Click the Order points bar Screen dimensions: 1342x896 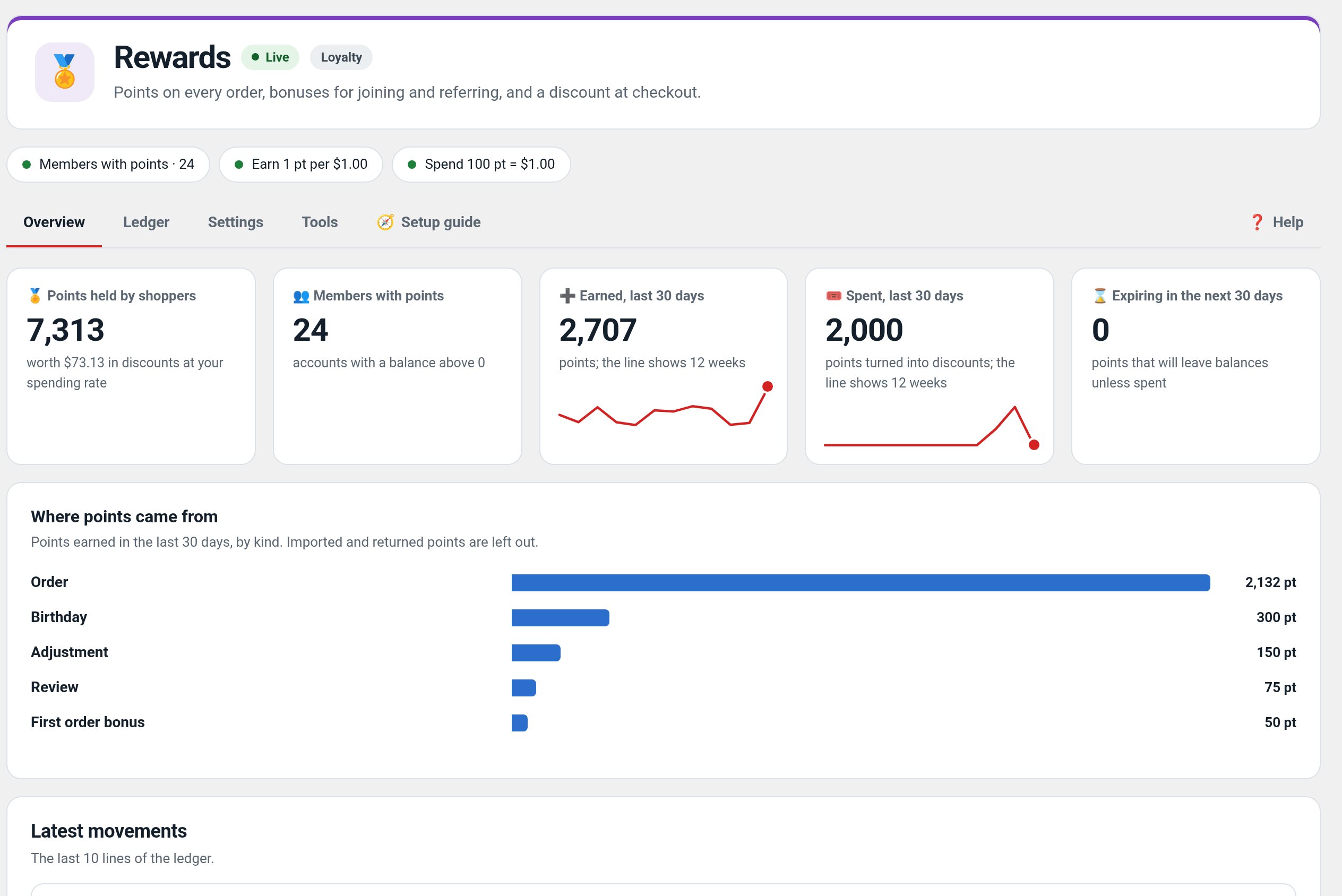click(x=861, y=583)
